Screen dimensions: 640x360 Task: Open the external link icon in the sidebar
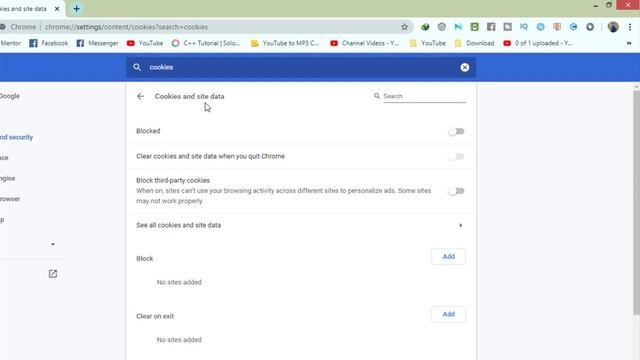coord(53,273)
